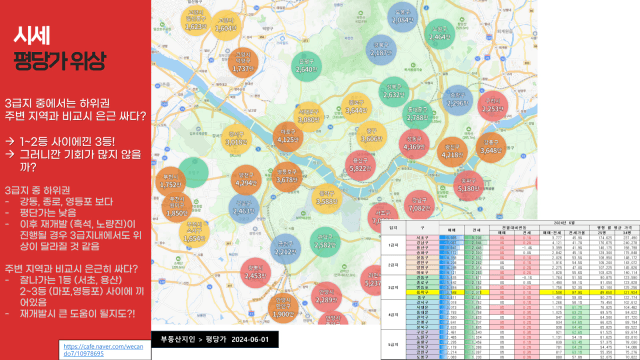Select the red 2,453 city bubble

tap(256, 273)
